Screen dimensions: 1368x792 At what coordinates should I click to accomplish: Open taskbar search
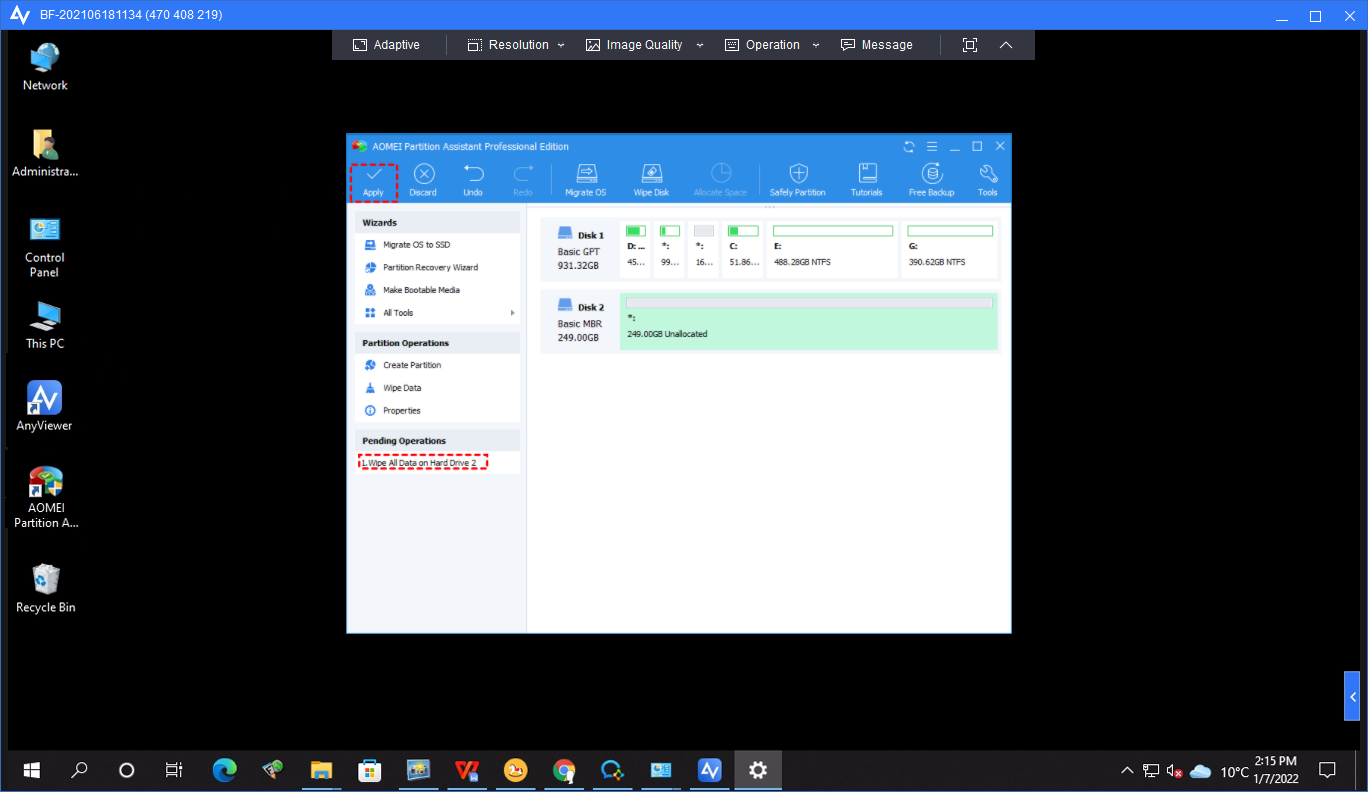pos(79,771)
